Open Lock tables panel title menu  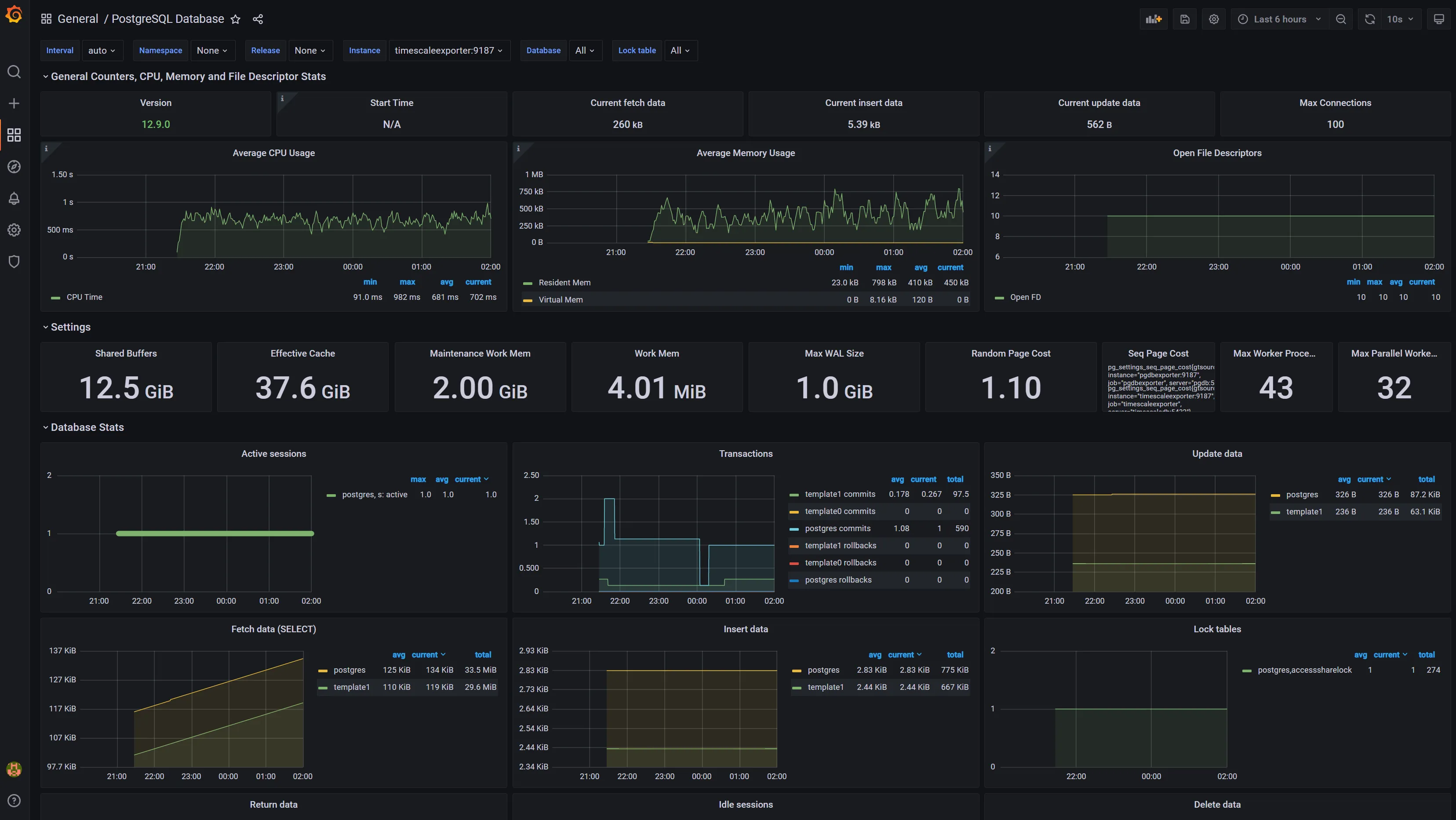click(x=1217, y=629)
